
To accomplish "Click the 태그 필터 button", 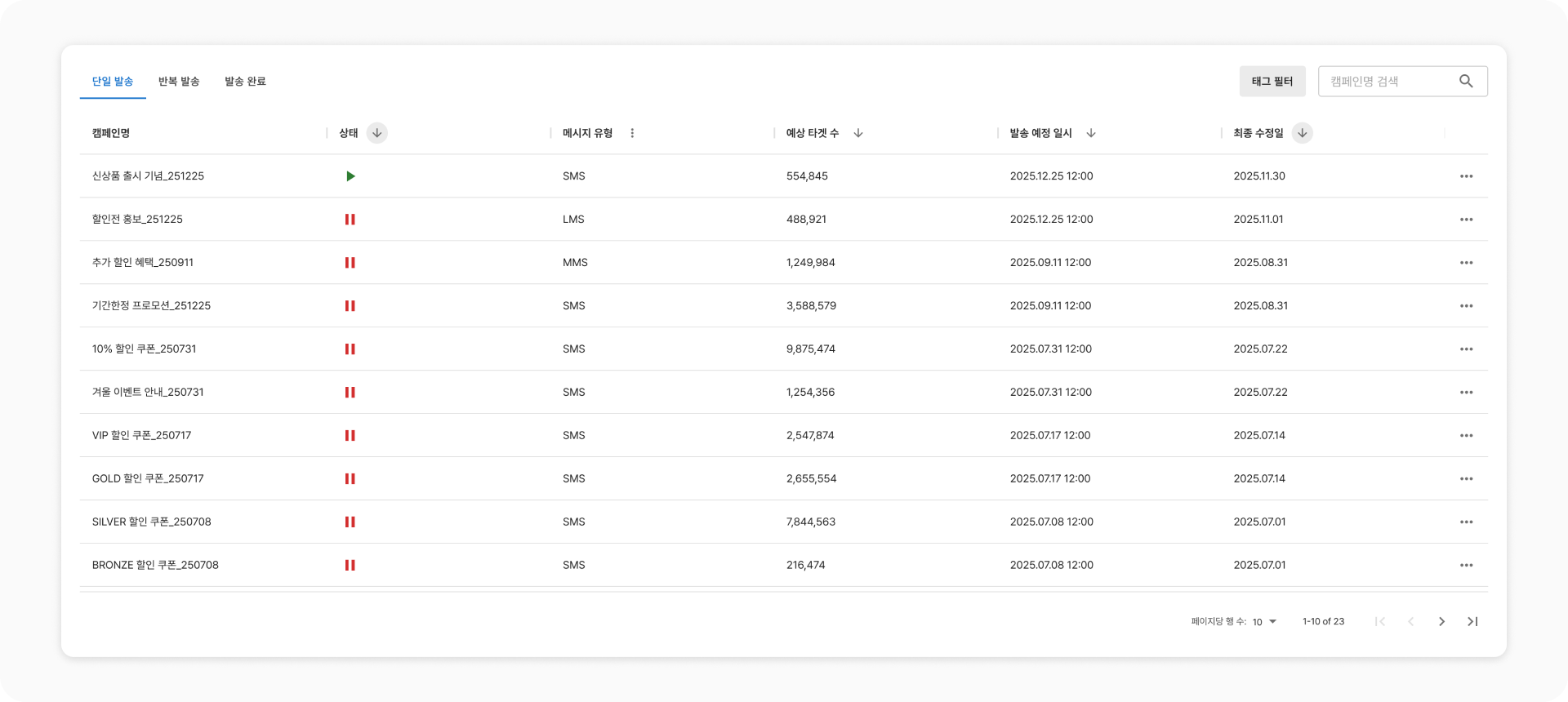I will (1272, 82).
